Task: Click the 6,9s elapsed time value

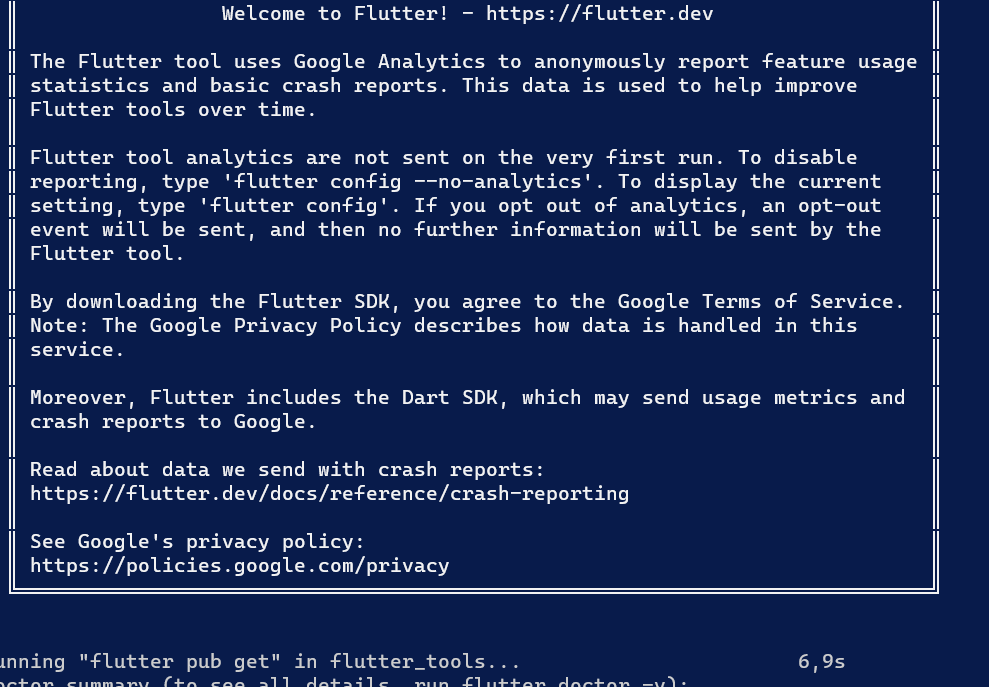Action: click(821, 661)
